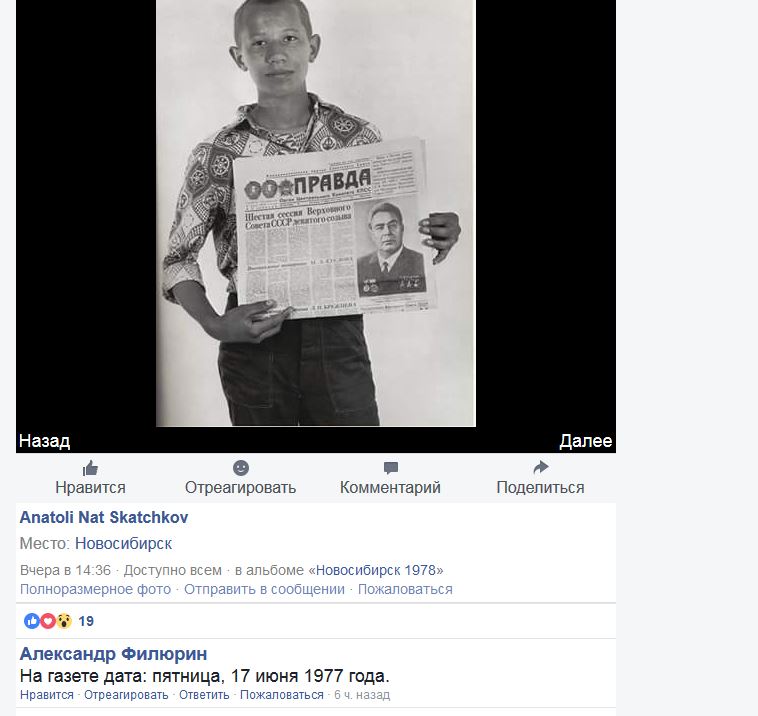The width and height of the screenshot is (758, 716).
Task: Click Отправить в сообщении link
Action: (x=264, y=589)
